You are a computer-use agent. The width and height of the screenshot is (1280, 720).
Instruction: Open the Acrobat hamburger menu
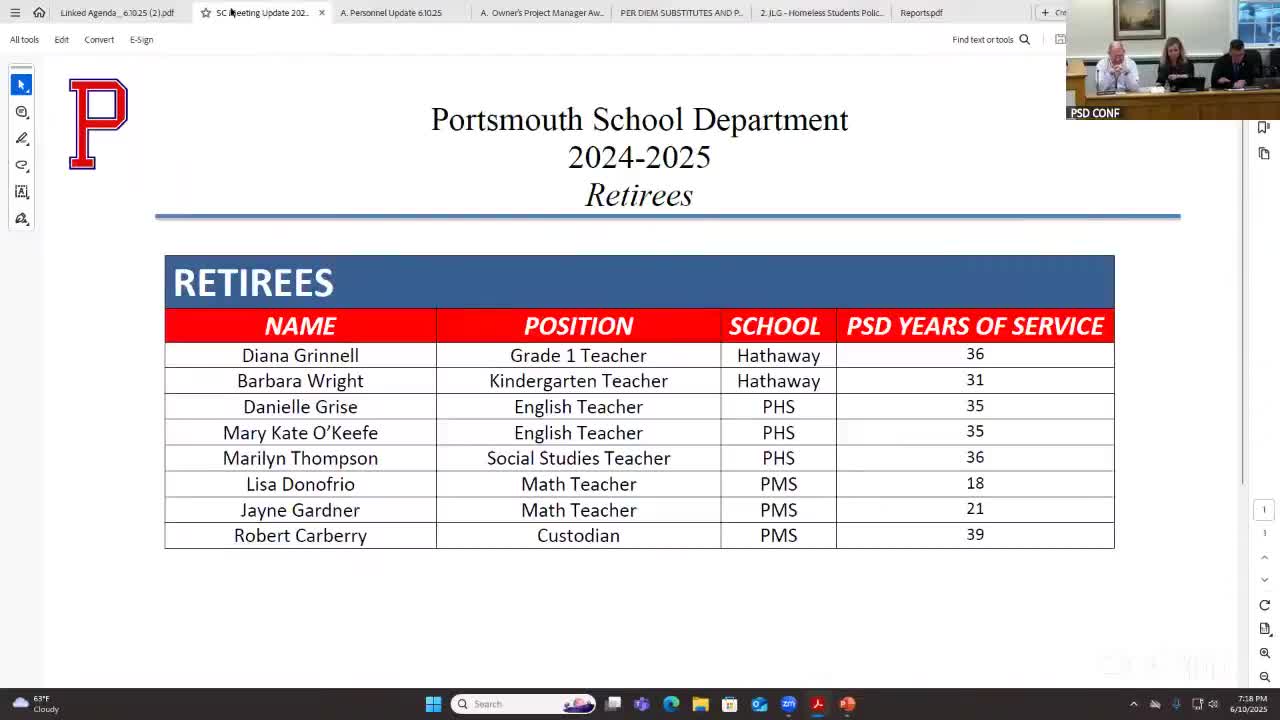[15, 13]
